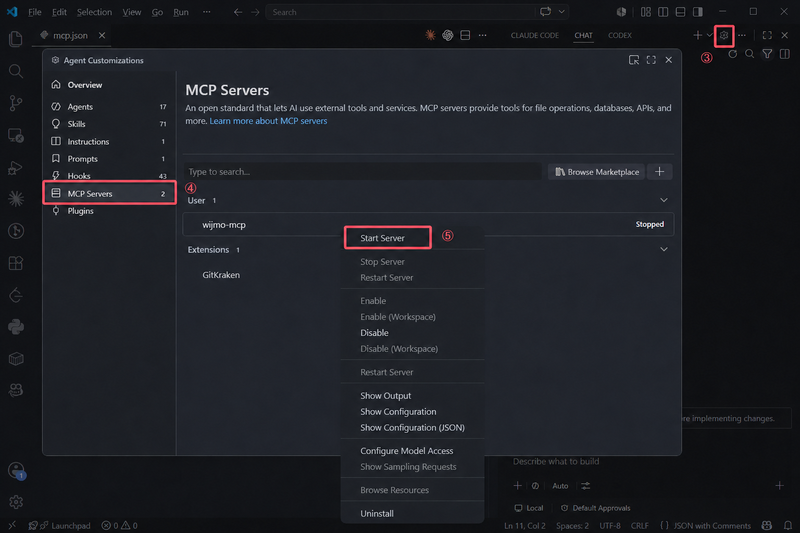The height and width of the screenshot is (533, 800).
Task: Click the filter icon in chat panel
Action: coord(767,54)
